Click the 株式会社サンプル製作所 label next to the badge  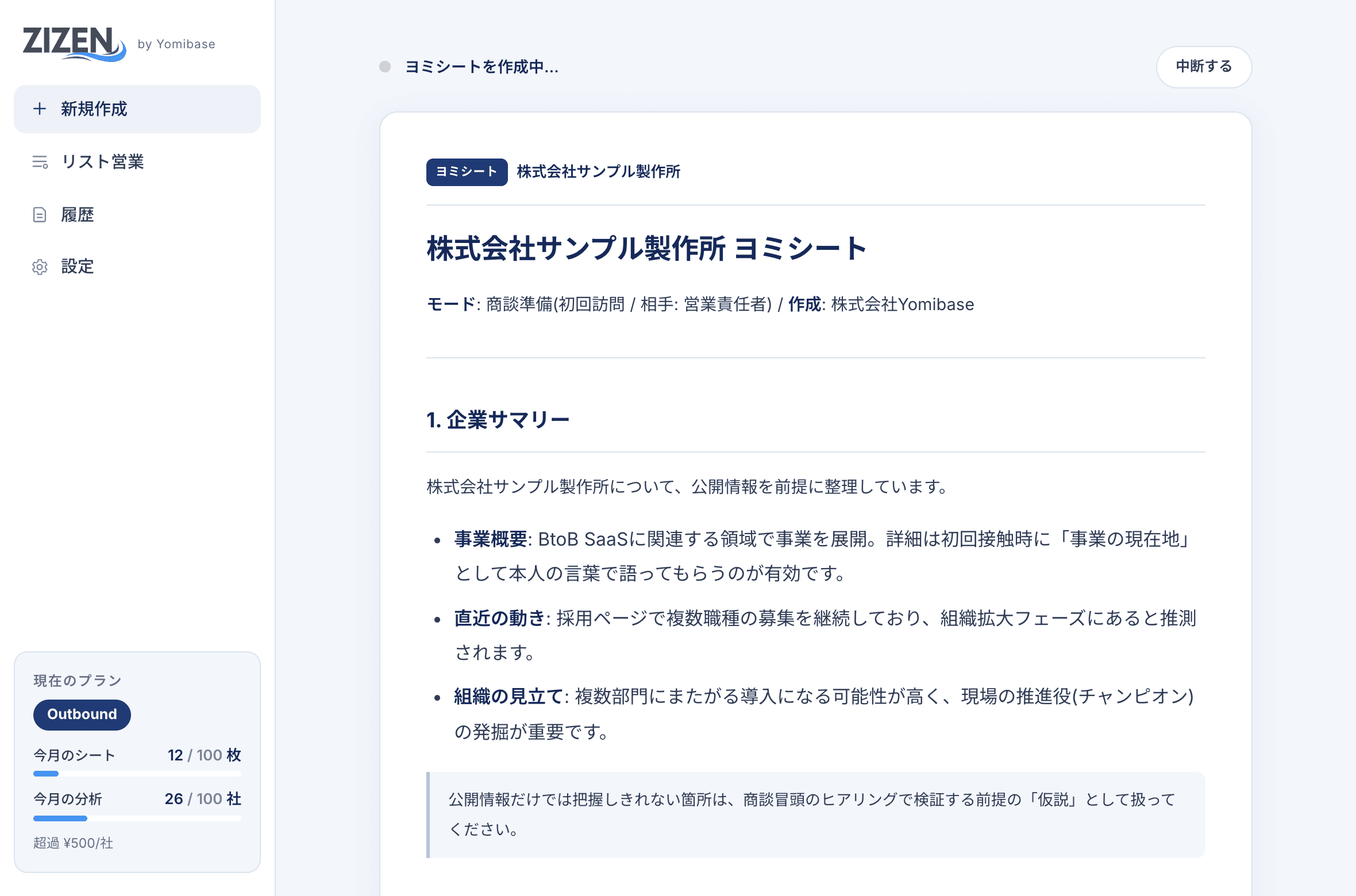coord(599,172)
